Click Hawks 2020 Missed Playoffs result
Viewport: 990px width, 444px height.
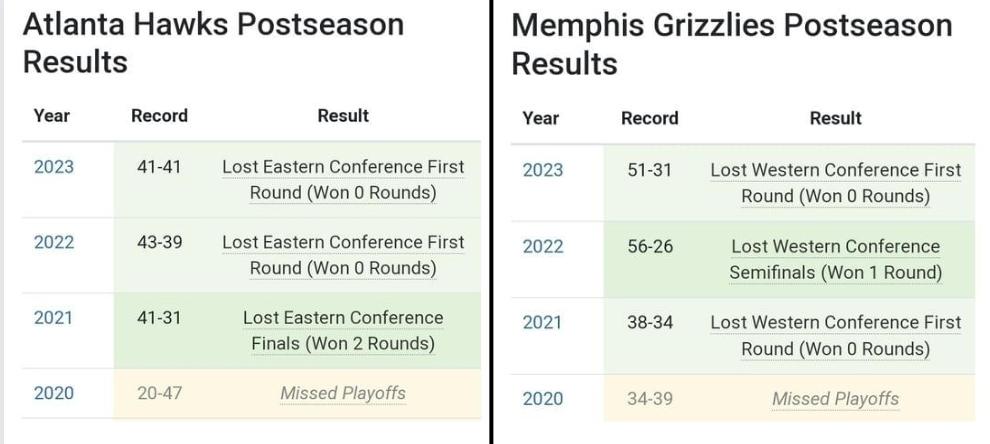pos(343,393)
